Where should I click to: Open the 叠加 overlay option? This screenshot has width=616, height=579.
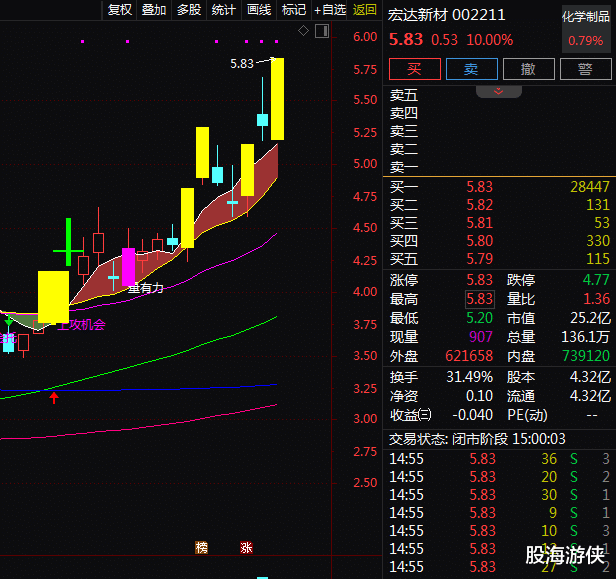pyautogui.click(x=154, y=9)
